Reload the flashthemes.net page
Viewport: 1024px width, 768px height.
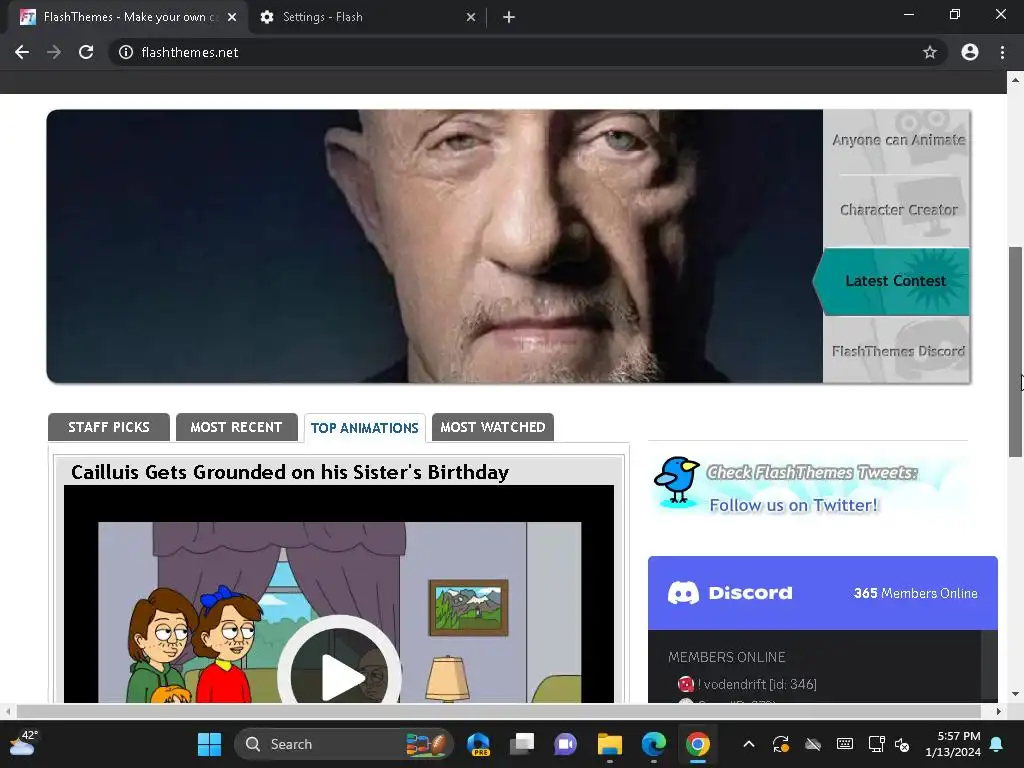[x=86, y=52]
